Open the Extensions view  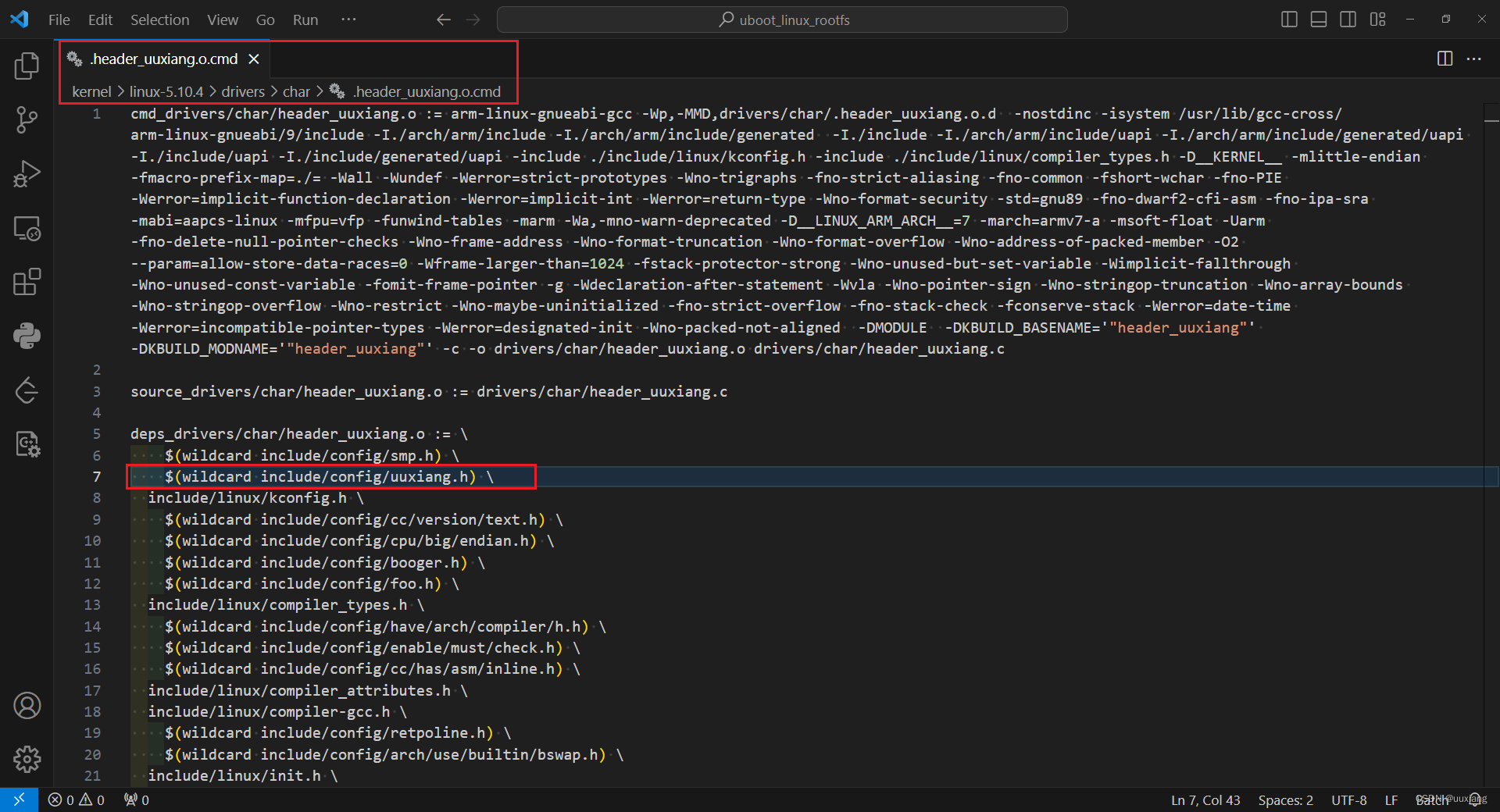pyautogui.click(x=27, y=282)
